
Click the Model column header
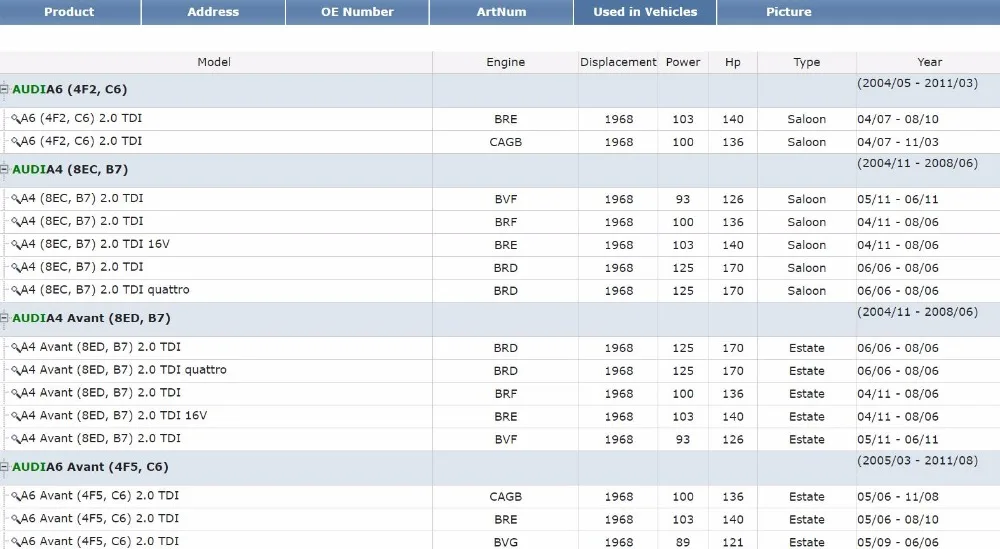(214, 62)
